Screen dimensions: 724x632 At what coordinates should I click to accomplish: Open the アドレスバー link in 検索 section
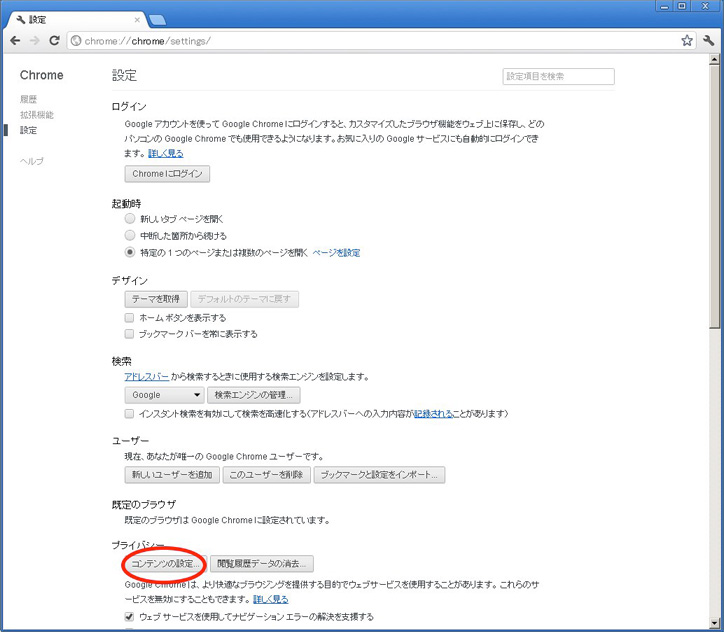[147, 377]
